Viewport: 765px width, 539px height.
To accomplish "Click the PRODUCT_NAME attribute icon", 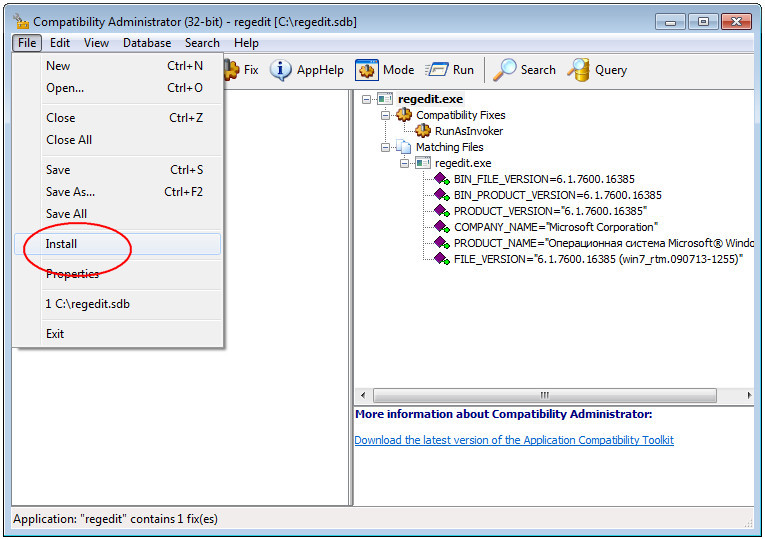I will [x=442, y=243].
